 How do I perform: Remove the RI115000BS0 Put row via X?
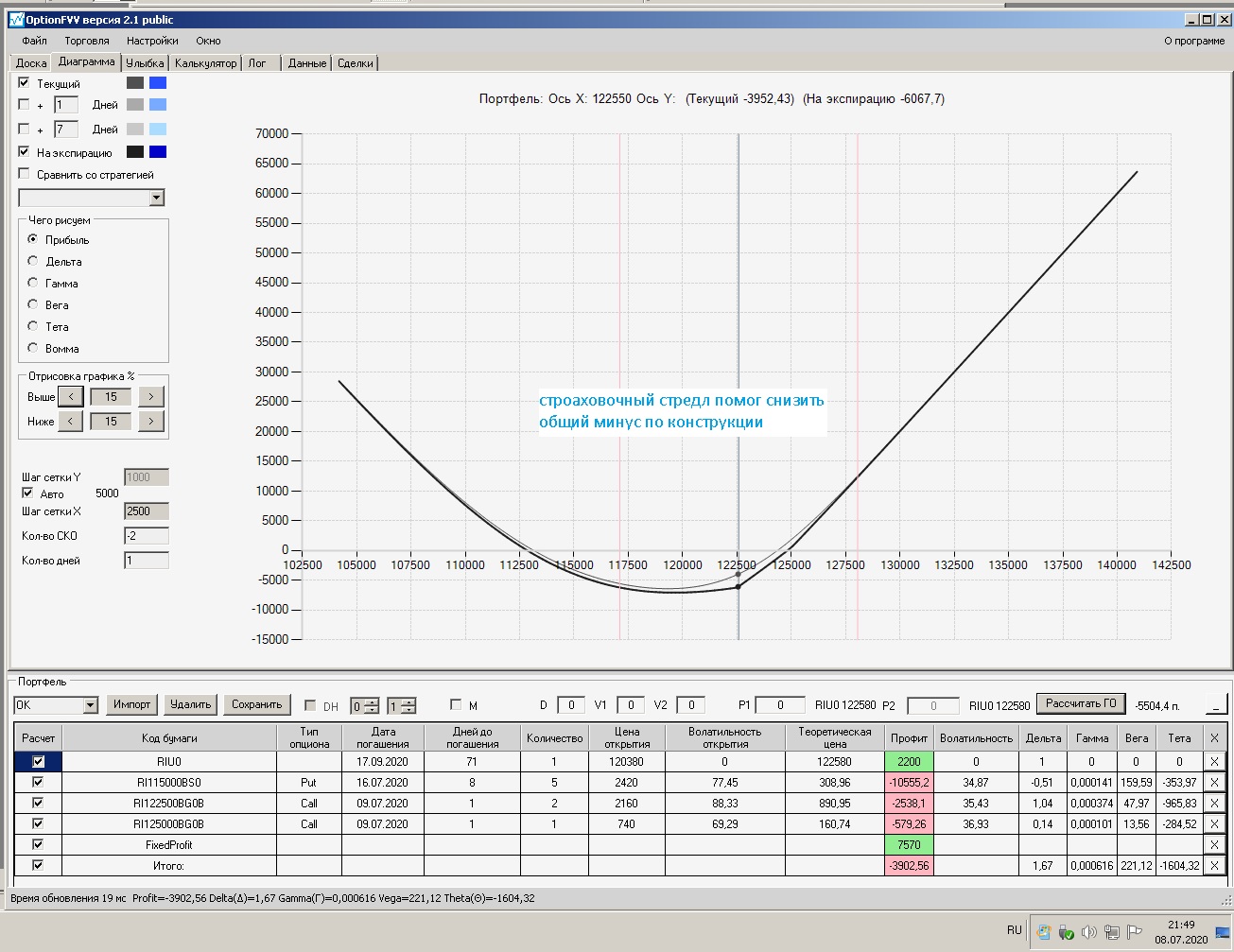pos(1214,783)
